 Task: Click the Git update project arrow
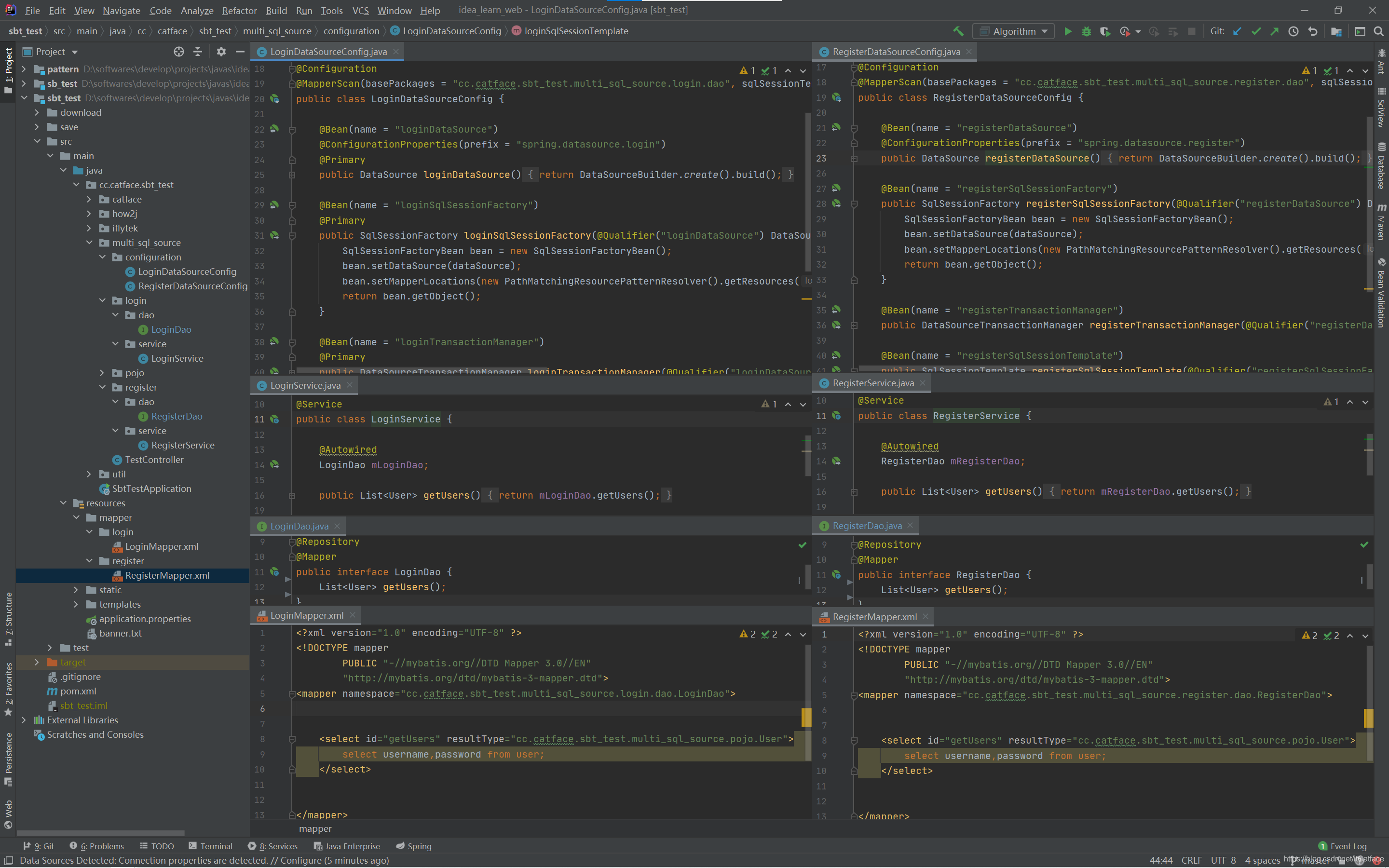click(1238, 31)
